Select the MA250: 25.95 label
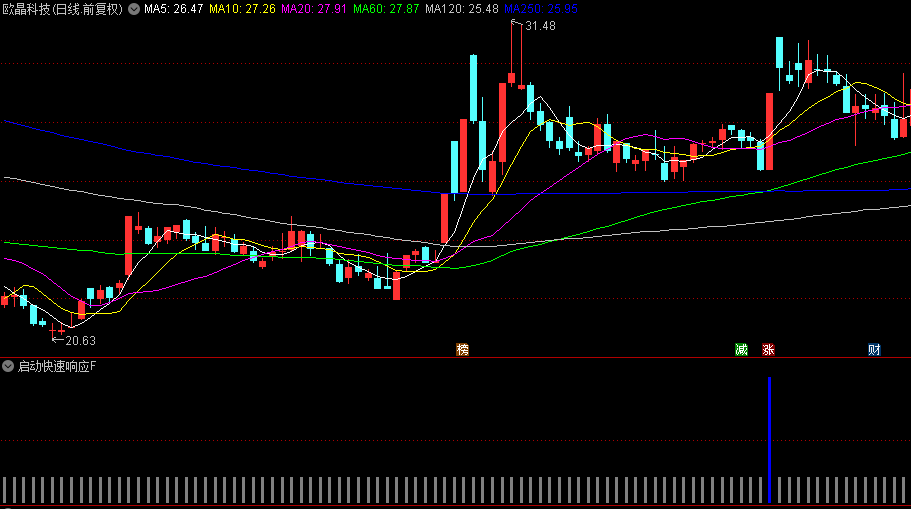This screenshot has width=911, height=509. (x=541, y=9)
